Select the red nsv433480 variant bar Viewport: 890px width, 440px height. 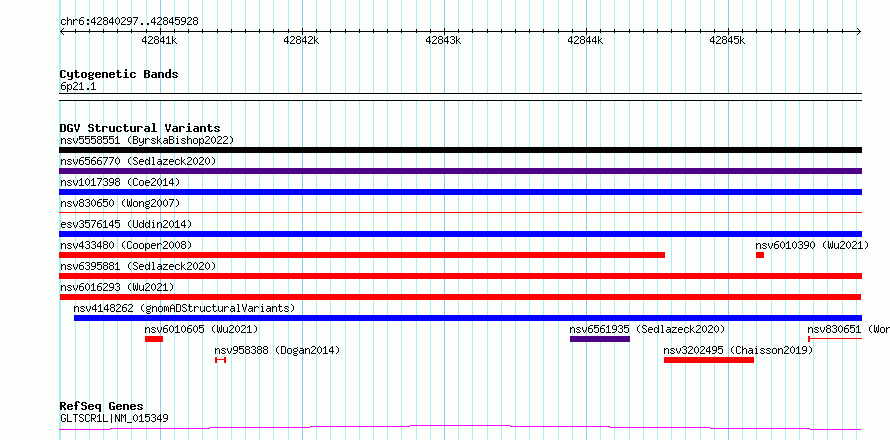(362, 255)
